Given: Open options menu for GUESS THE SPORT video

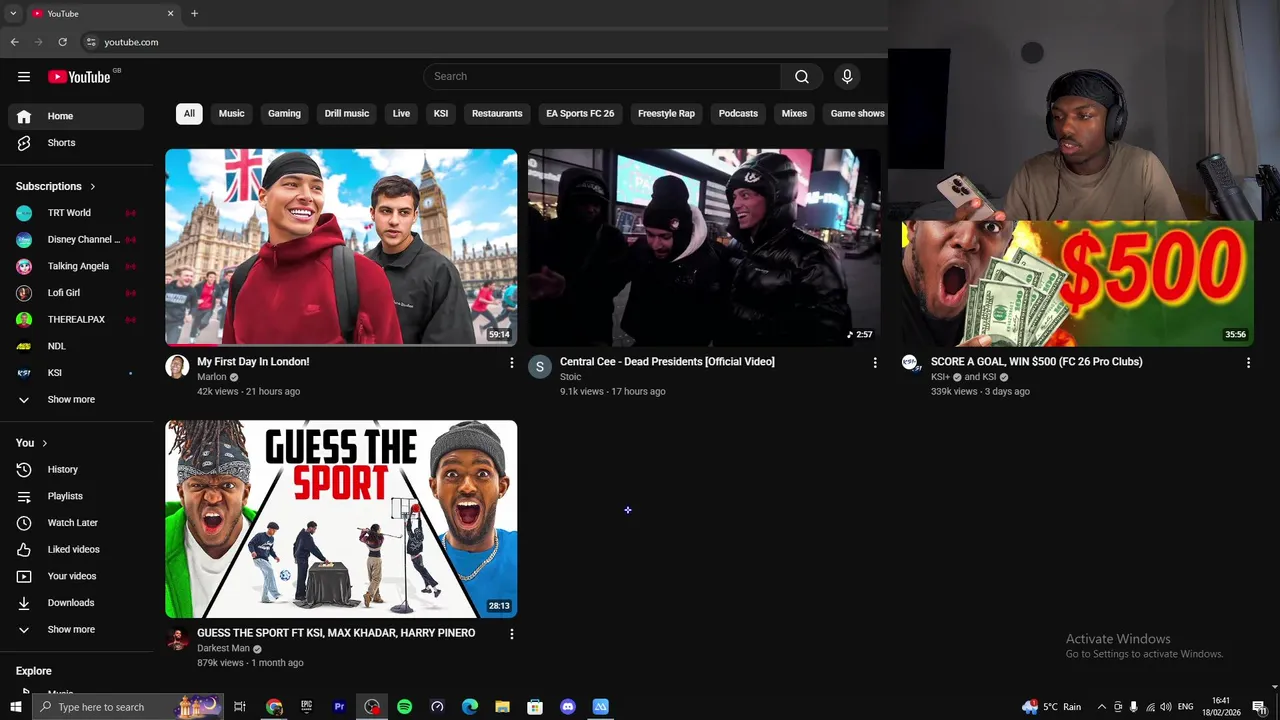Looking at the screenshot, I should click(x=512, y=634).
